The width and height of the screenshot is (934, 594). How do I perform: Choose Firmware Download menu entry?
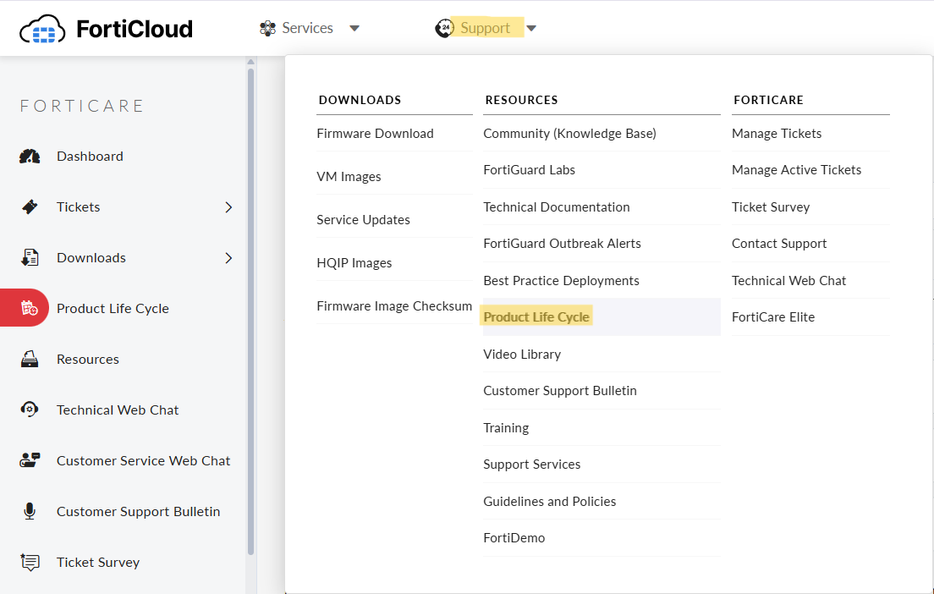point(375,133)
